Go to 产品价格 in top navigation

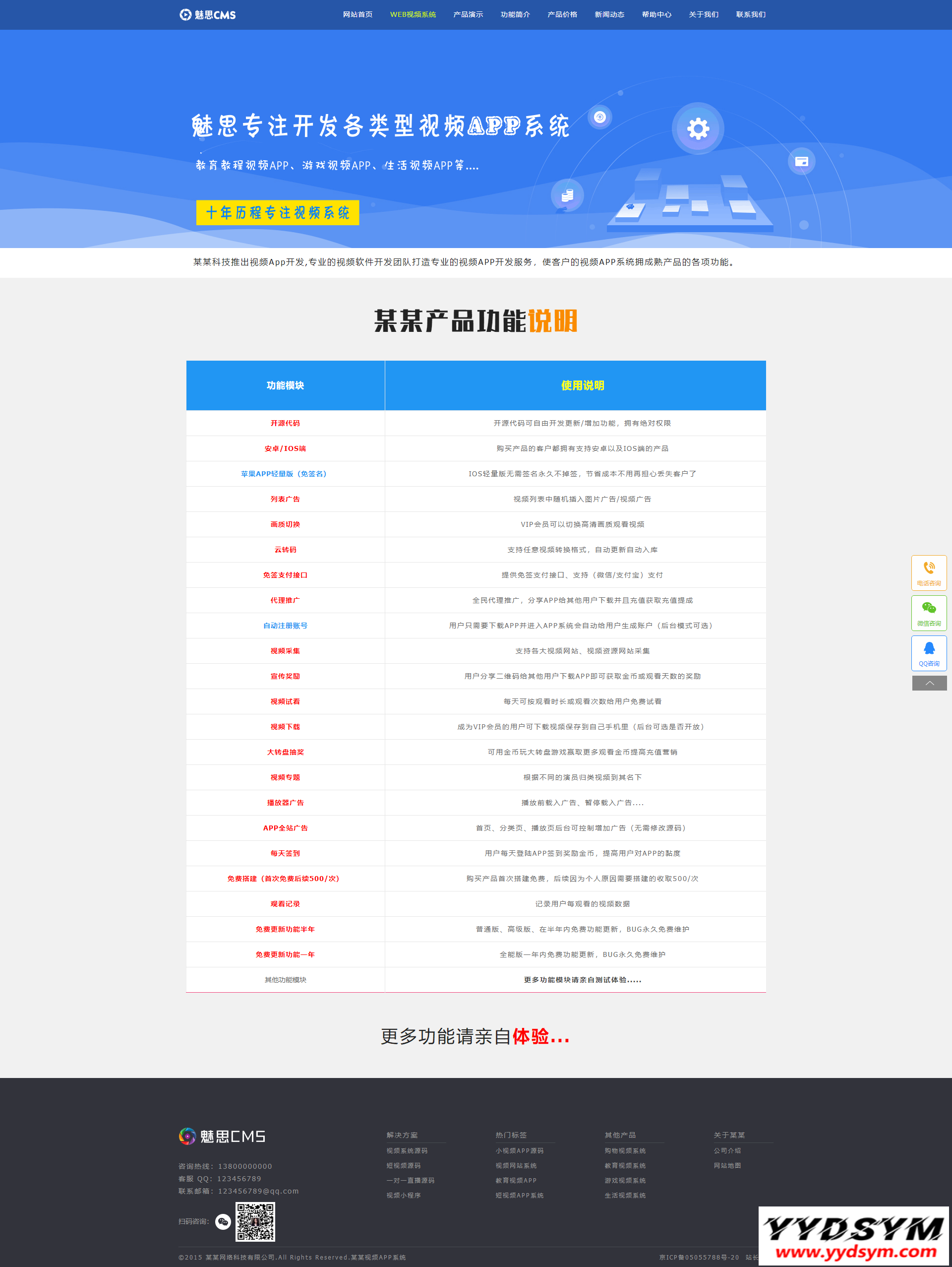562,14
